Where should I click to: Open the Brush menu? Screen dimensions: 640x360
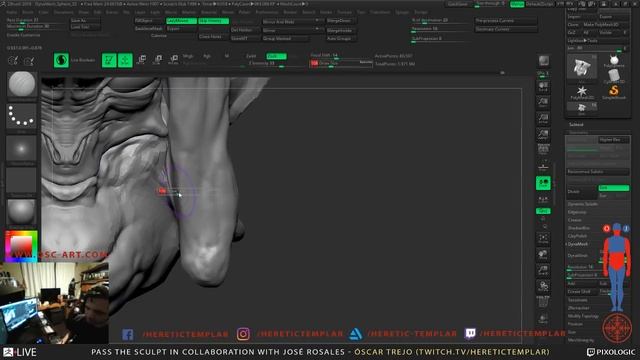point(28,12)
